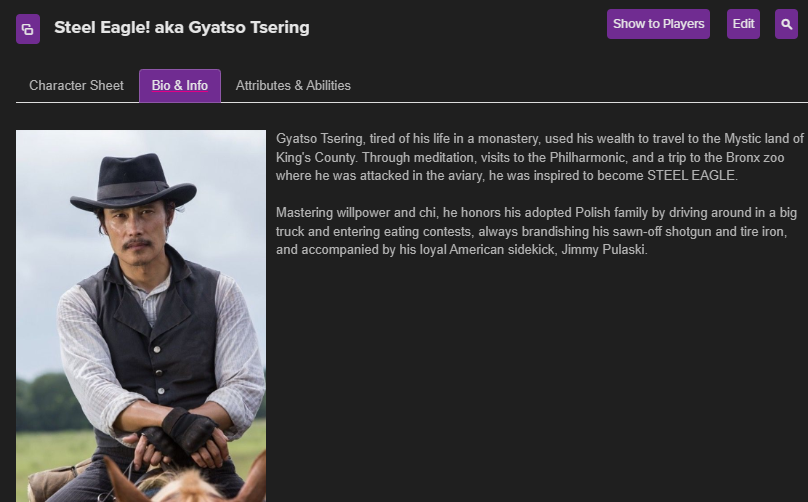Click the magnifying glass zoom icon

[786, 24]
